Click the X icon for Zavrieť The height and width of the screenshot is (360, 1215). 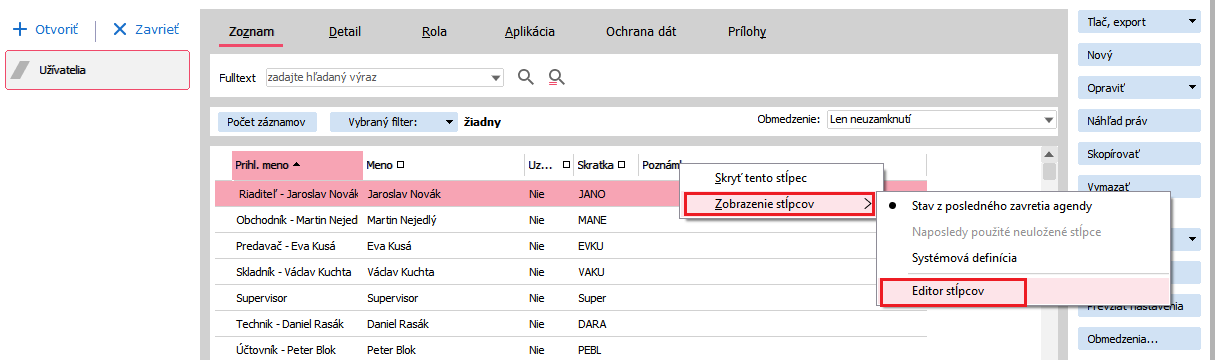(x=120, y=29)
